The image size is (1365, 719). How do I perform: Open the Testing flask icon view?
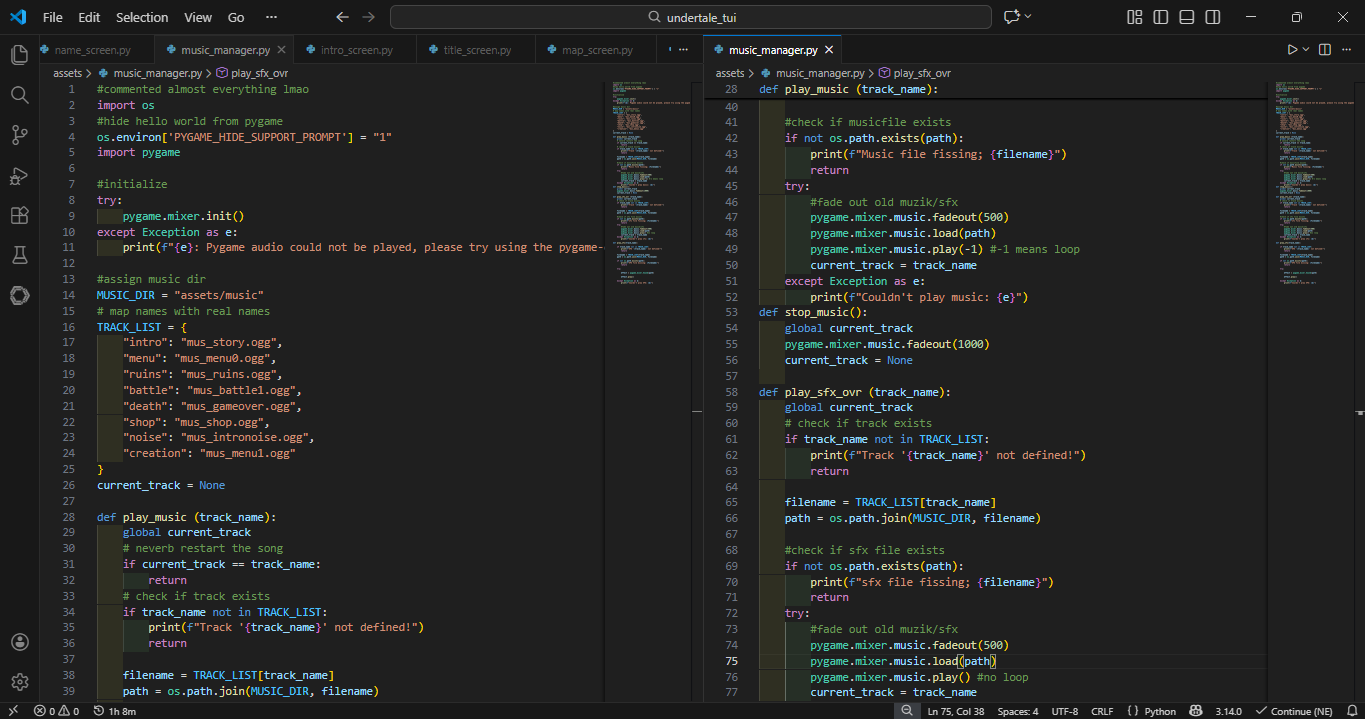(19, 256)
